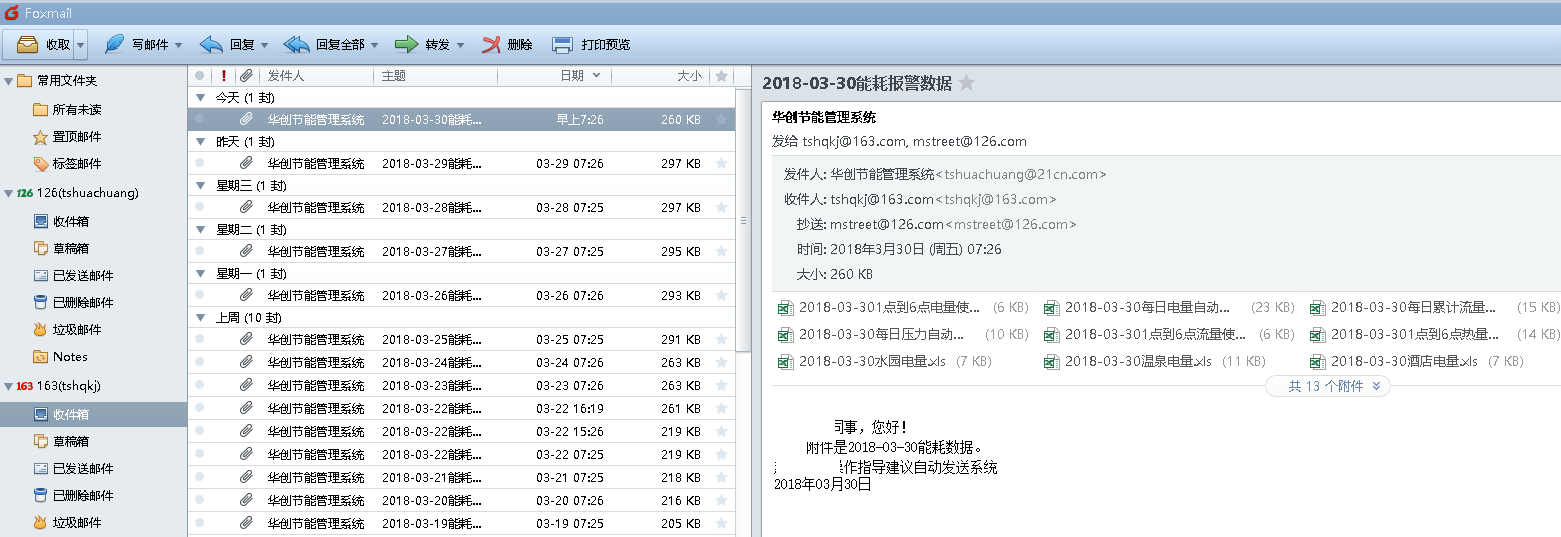Collapse the 今天 (1 封) group
The width and height of the screenshot is (1561, 537).
[x=199, y=98]
